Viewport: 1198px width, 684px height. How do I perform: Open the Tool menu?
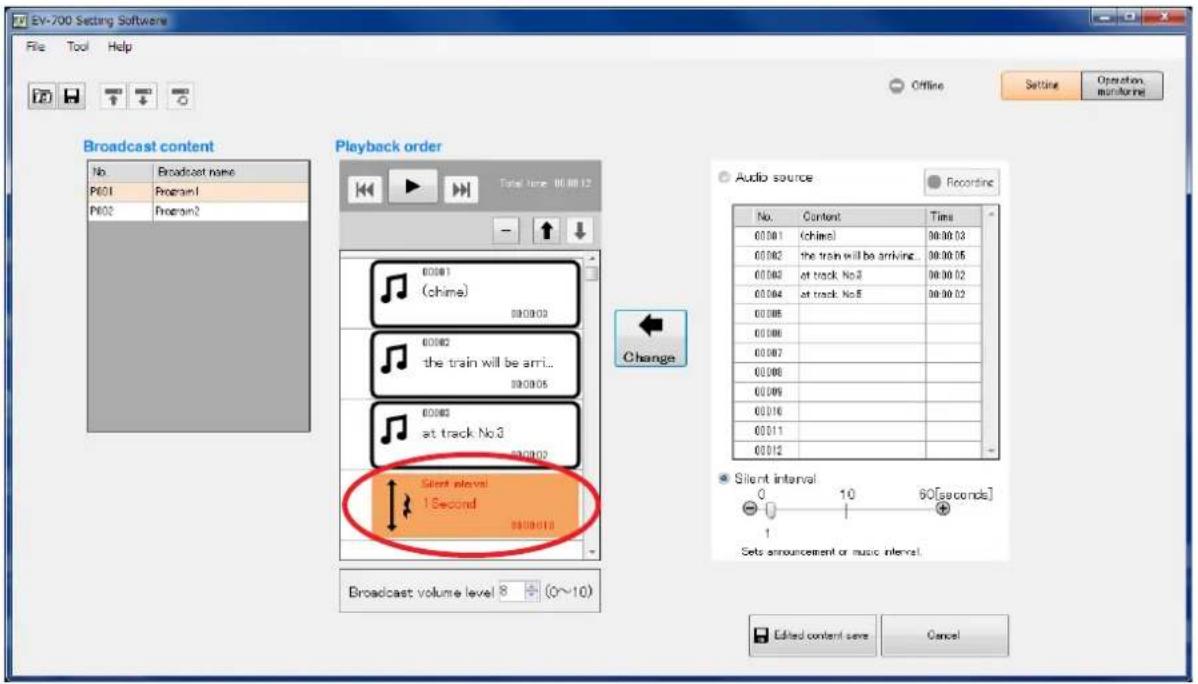(77, 47)
